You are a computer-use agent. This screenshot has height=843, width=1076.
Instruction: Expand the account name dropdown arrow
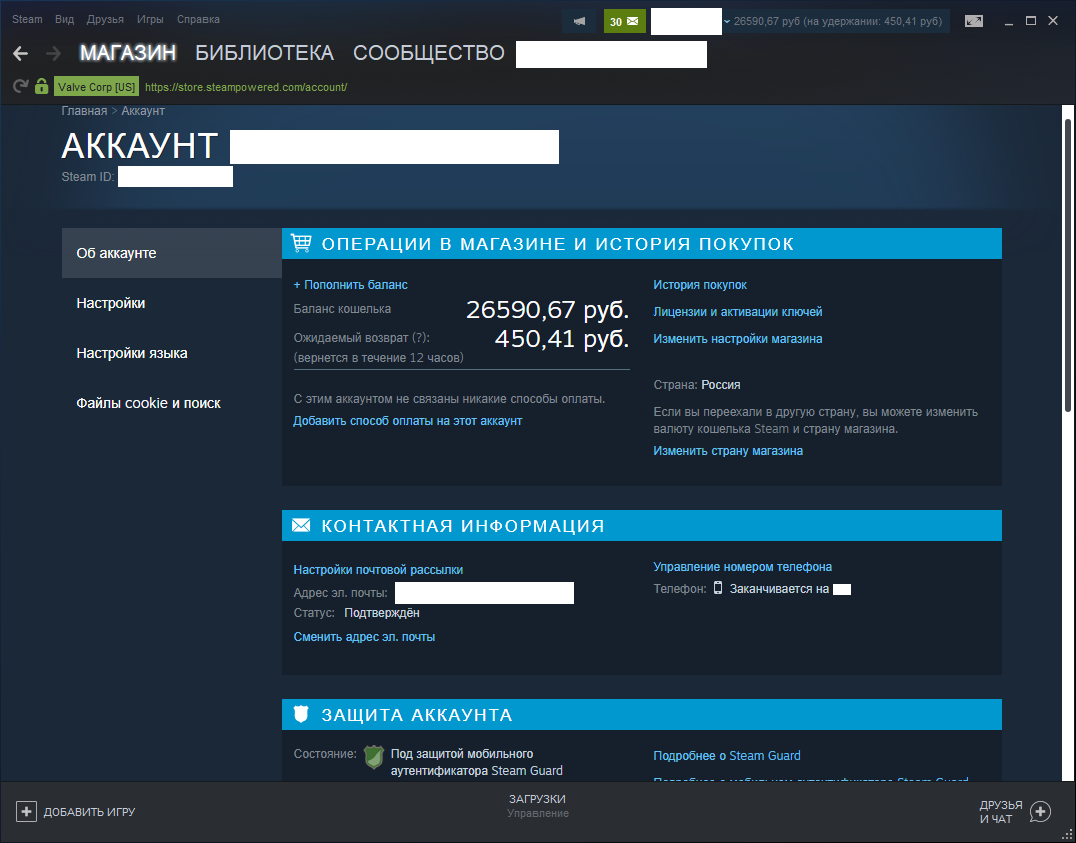[x=727, y=21]
